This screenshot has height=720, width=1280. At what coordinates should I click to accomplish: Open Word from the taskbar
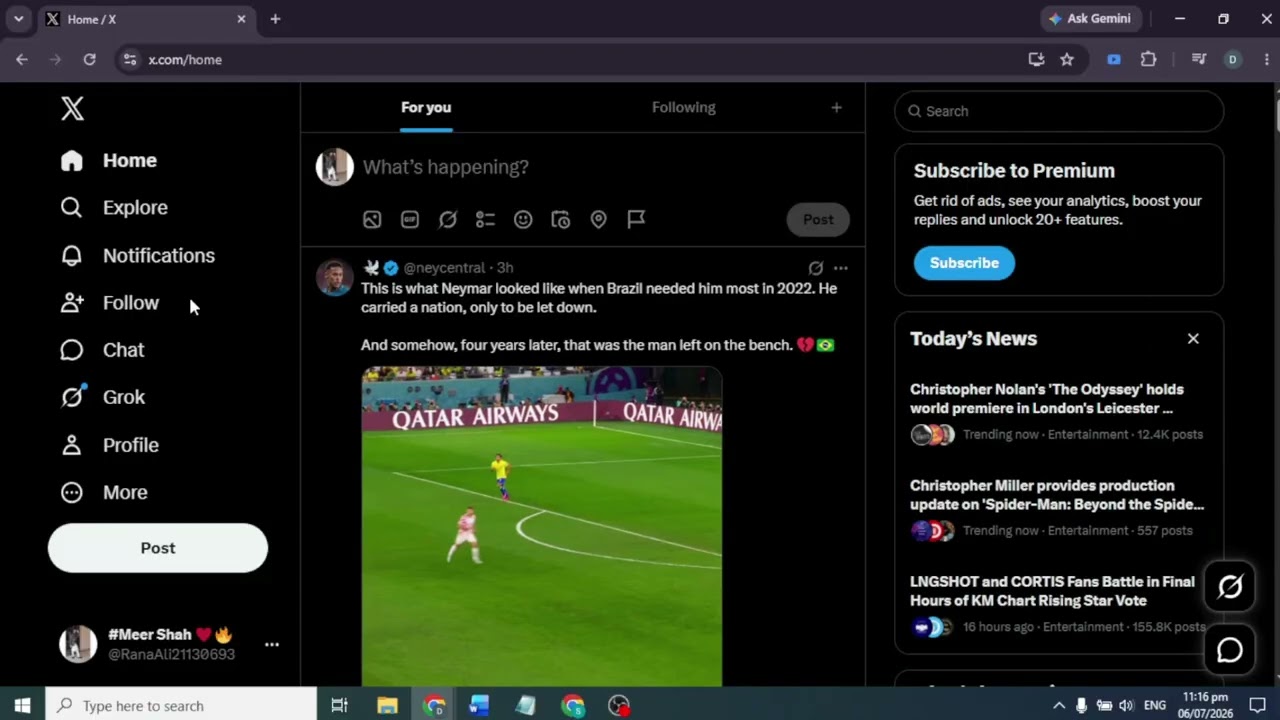click(479, 706)
